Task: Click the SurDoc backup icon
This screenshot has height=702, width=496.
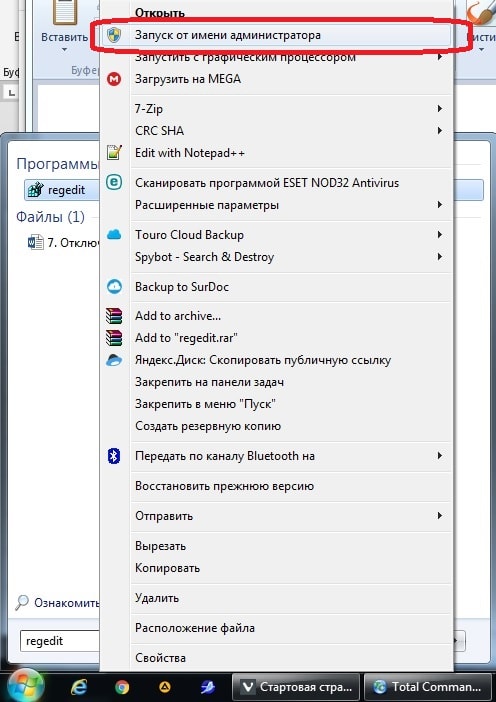Action: [x=114, y=287]
